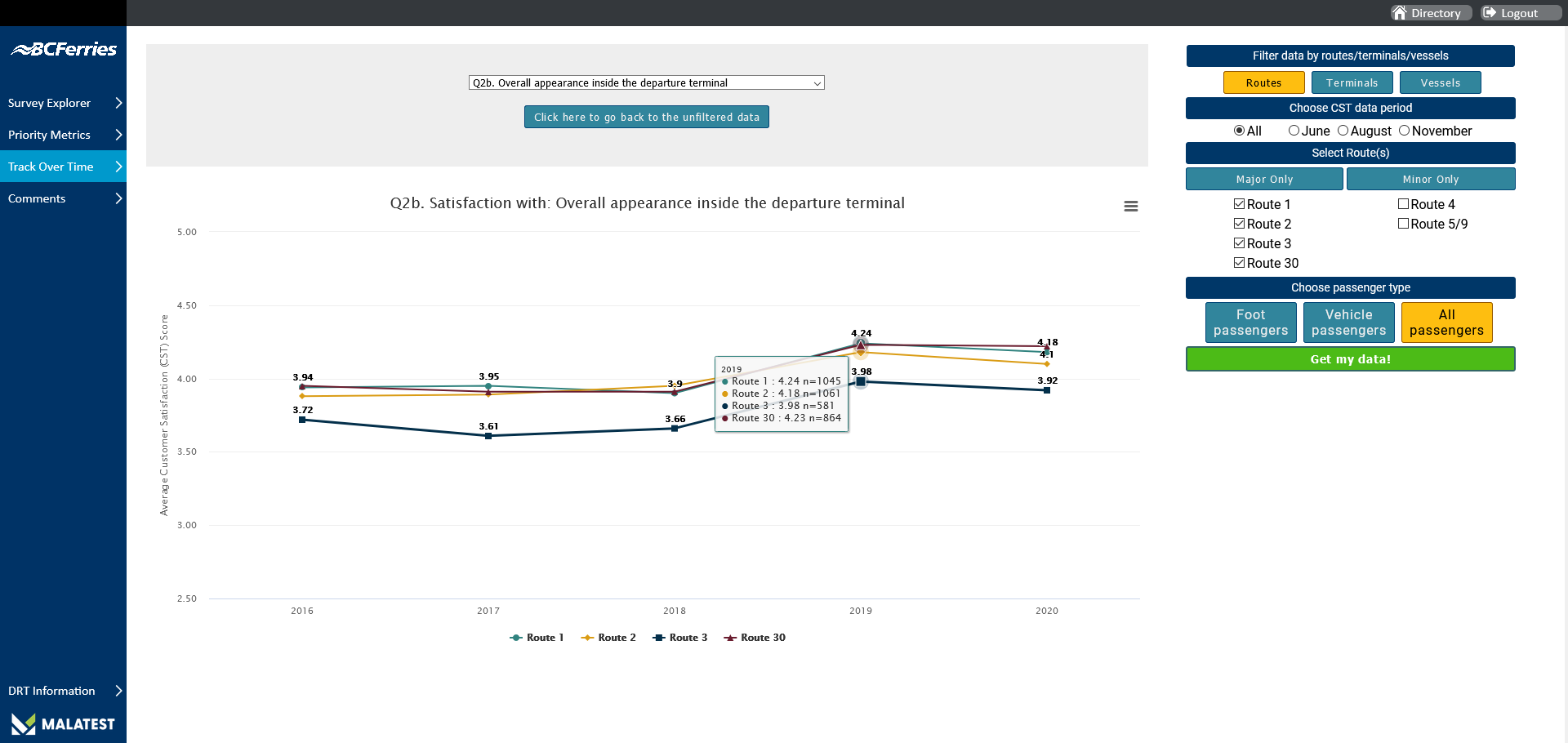Click Route 1 2017 data point 3.95
The image size is (1568, 743).
tap(488, 385)
